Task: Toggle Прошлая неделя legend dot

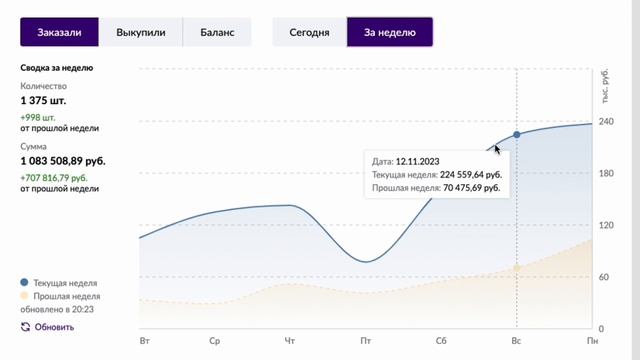Action: pyautogui.click(x=24, y=296)
